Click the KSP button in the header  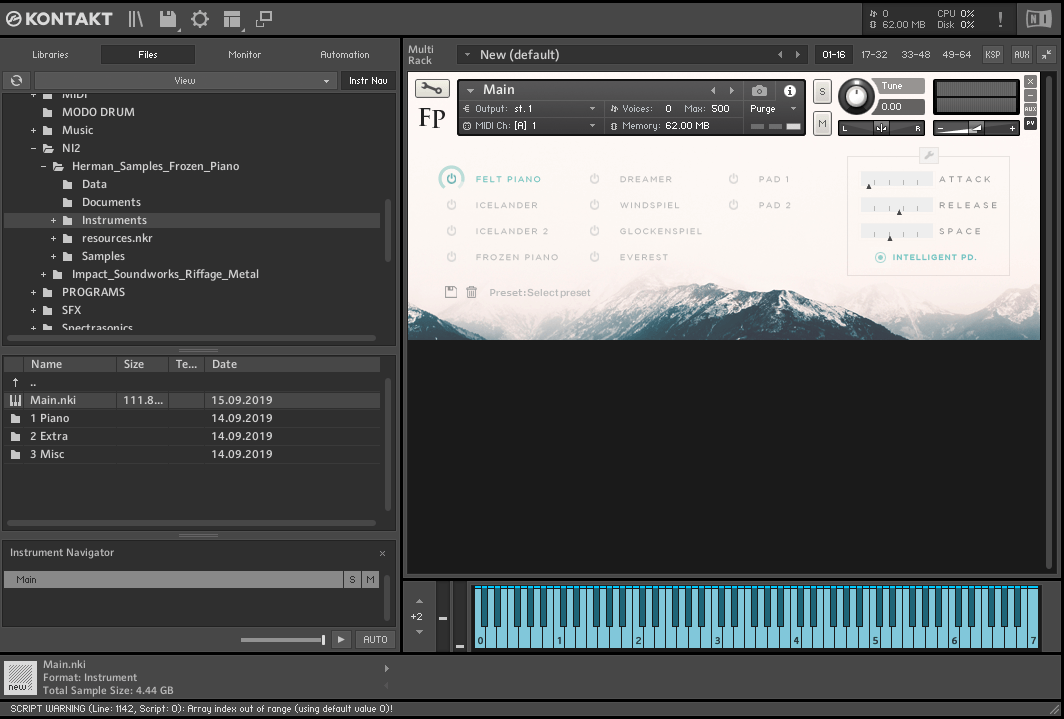point(992,55)
